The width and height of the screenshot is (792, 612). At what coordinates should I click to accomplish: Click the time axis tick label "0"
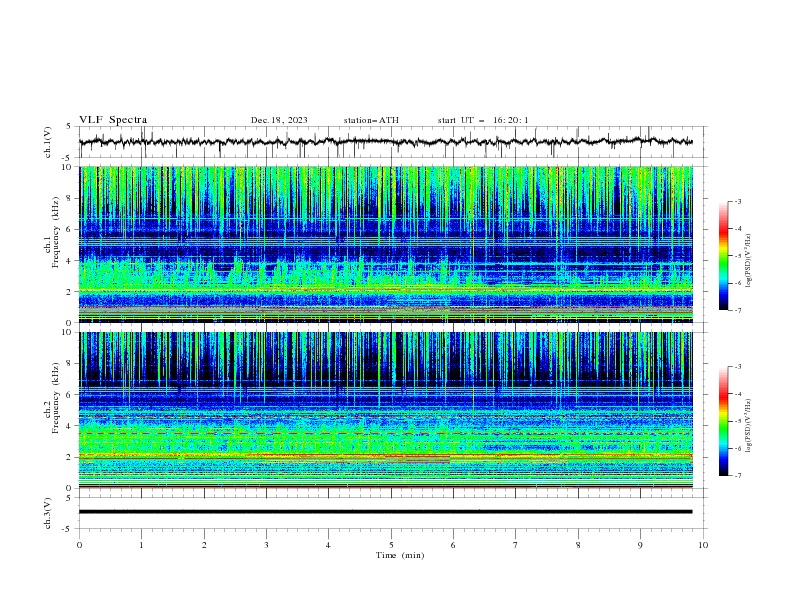[x=79, y=545]
